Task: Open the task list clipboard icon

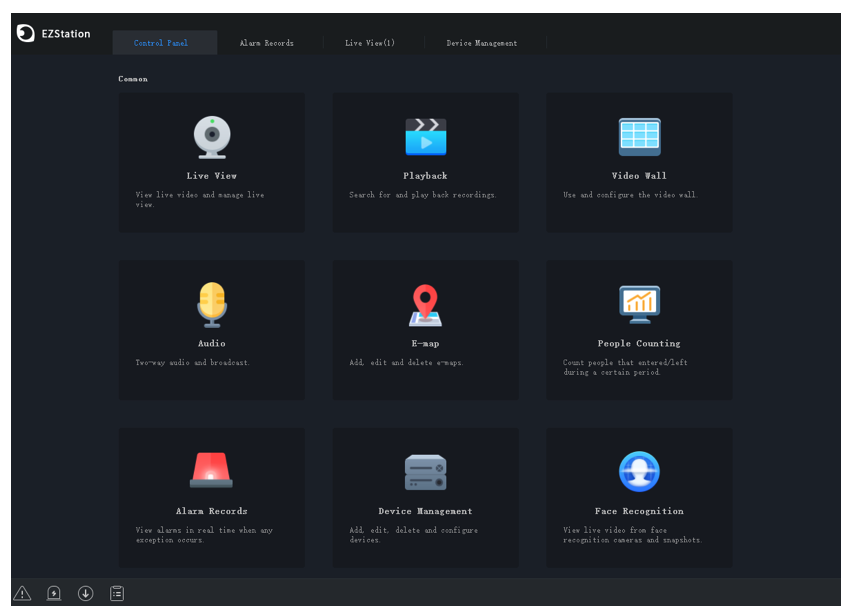Action: (x=117, y=594)
